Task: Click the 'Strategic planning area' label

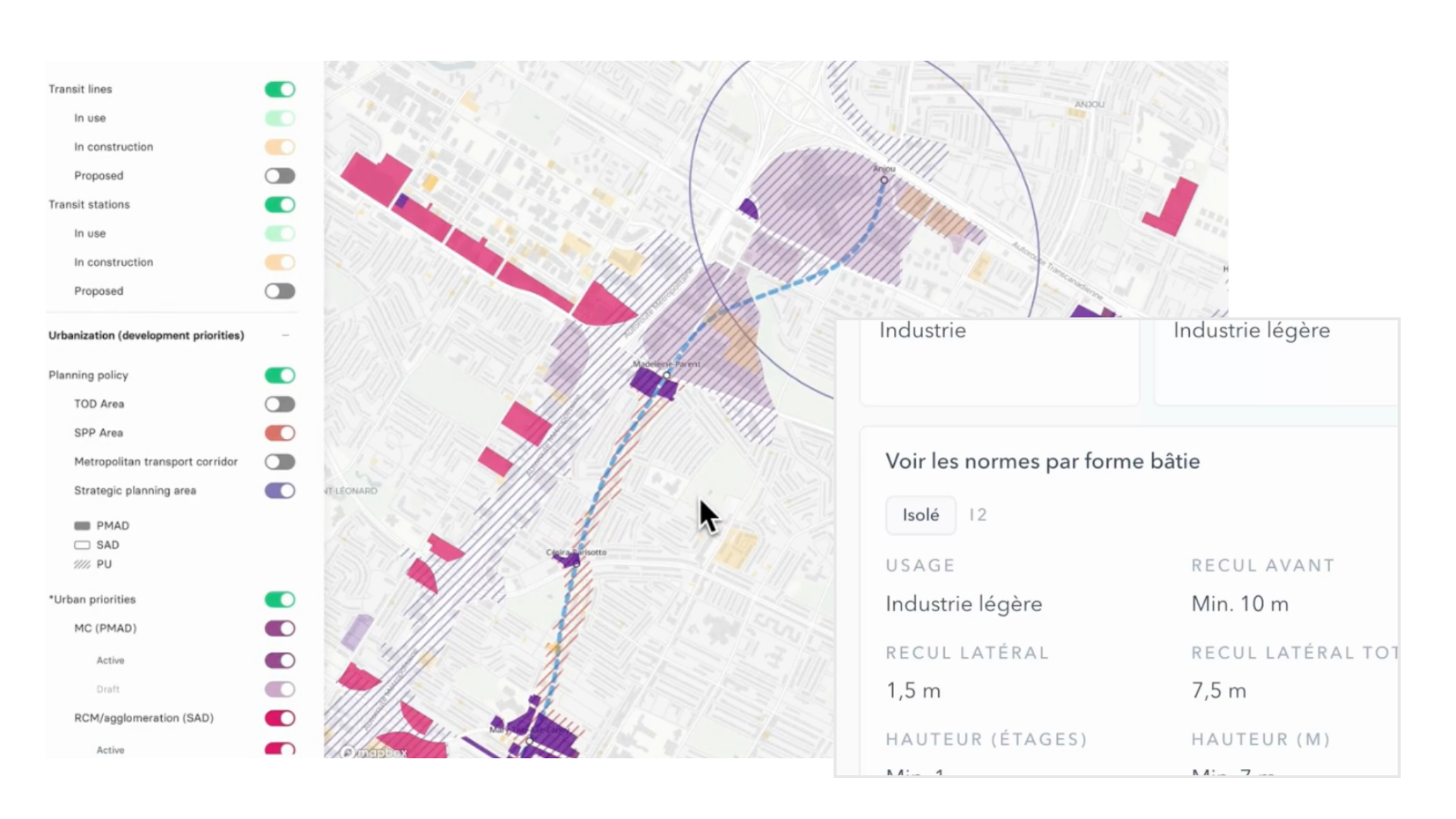Action: click(135, 491)
